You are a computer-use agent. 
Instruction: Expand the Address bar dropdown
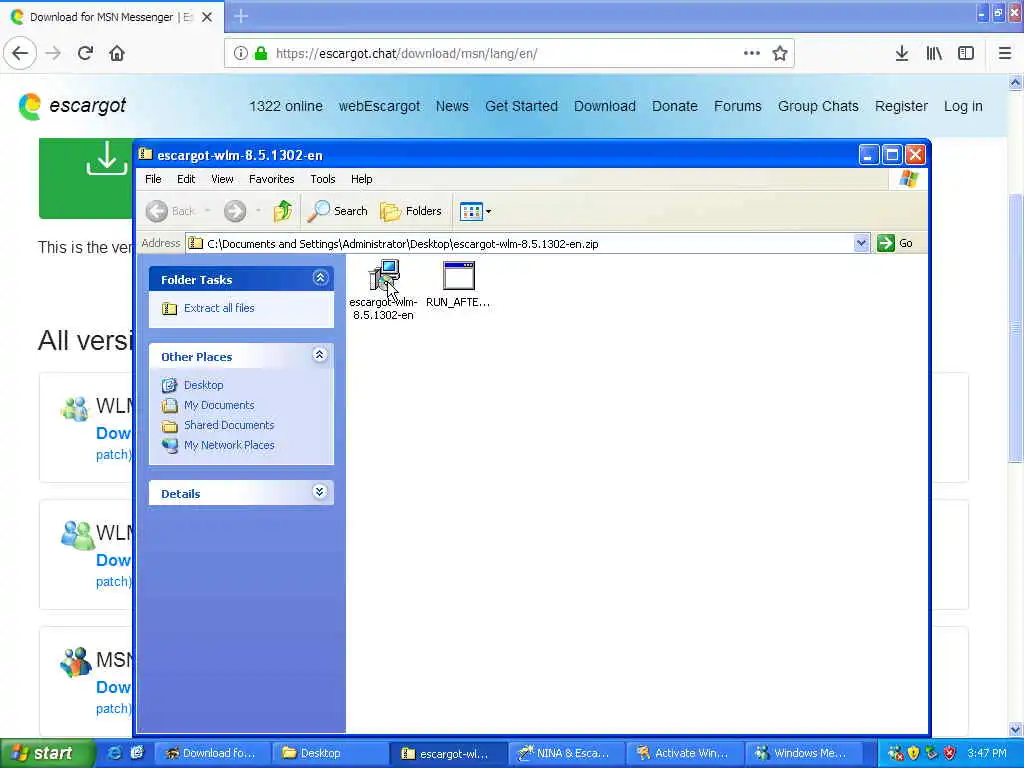point(861,244)
